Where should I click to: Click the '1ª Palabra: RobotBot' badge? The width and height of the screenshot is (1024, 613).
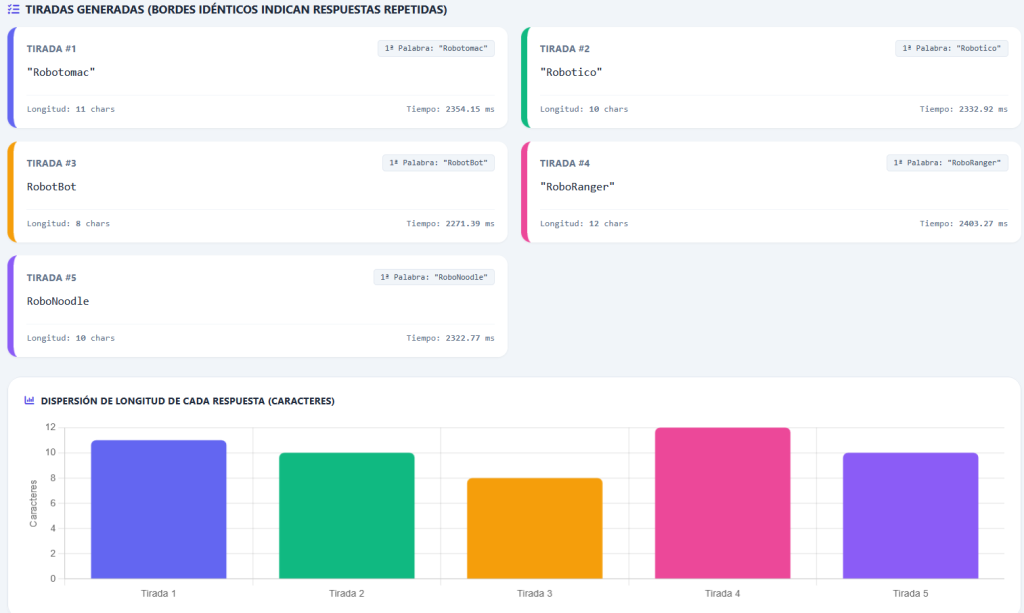click(438, 163)
